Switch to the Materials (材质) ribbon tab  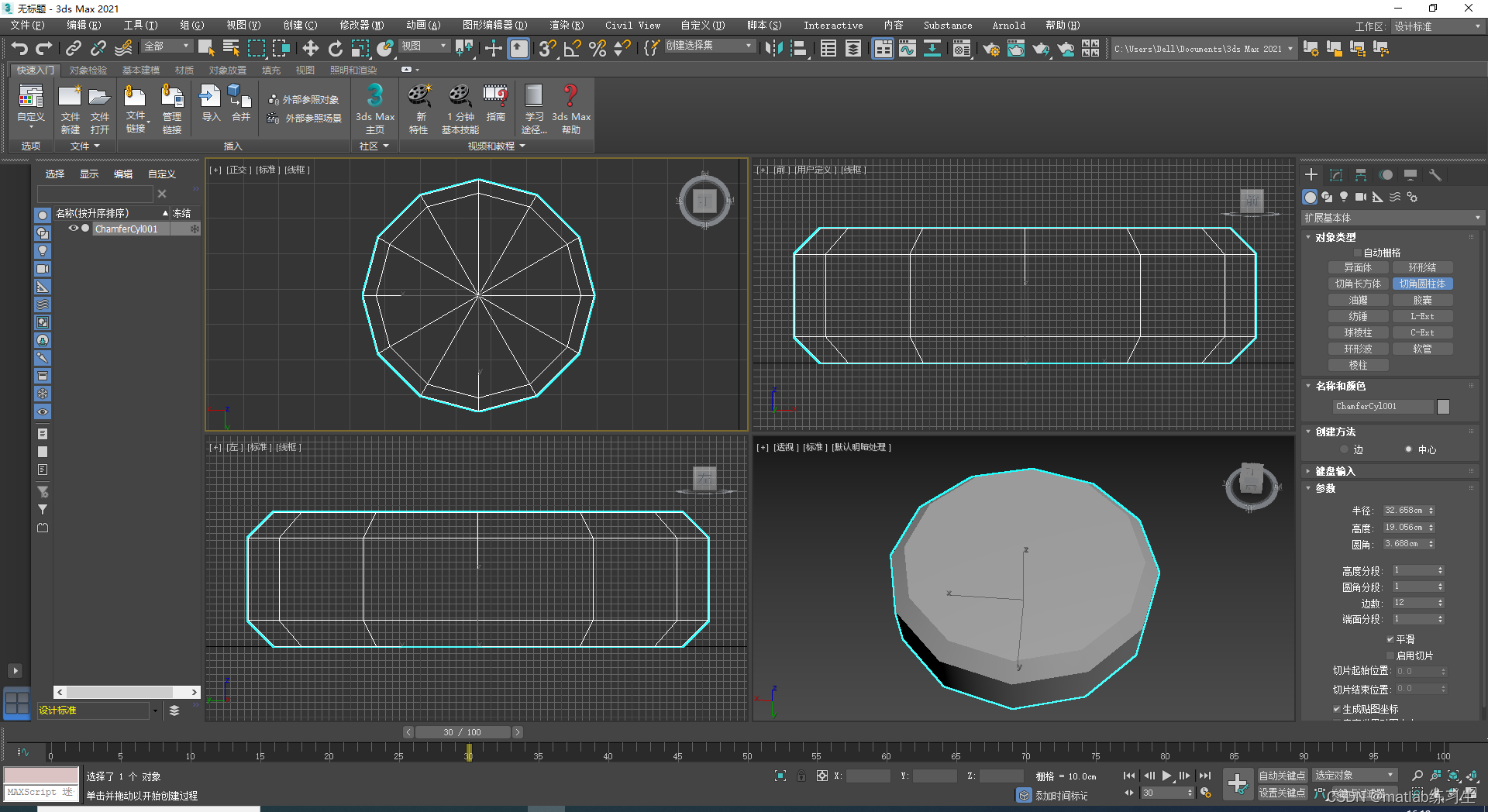[x=184, y=71]
